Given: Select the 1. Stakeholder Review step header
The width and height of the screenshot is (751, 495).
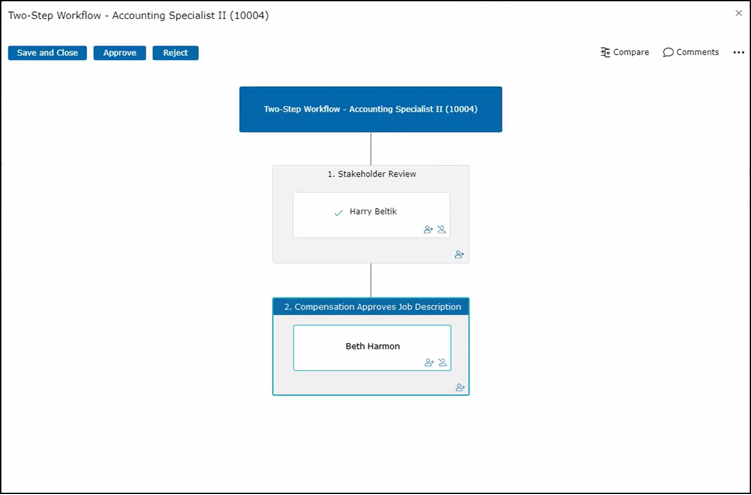Looking at the screenshot, I should (371, 174).
